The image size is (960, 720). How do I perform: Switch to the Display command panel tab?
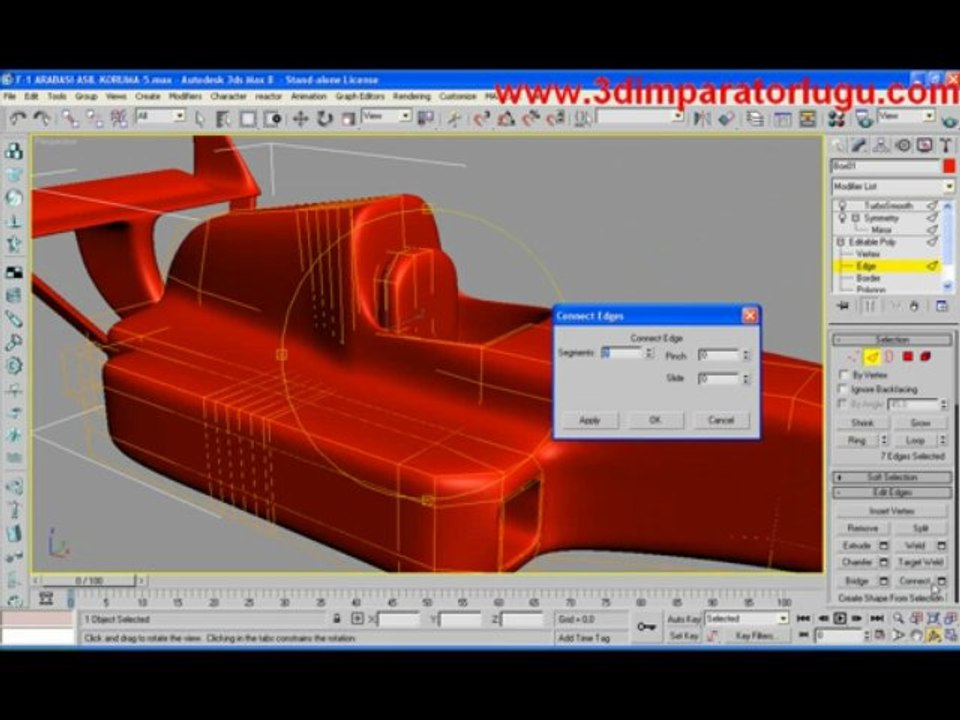[x=924, y=145]
